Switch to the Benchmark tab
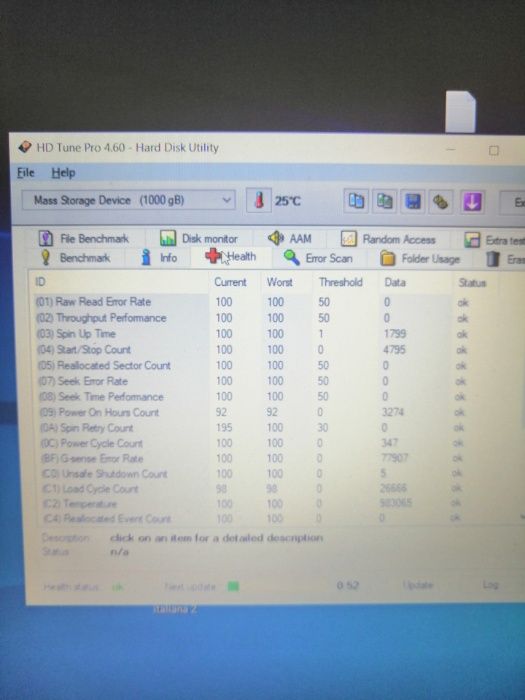The width and height of the screenshot is (525, 700). click(75, 258)
